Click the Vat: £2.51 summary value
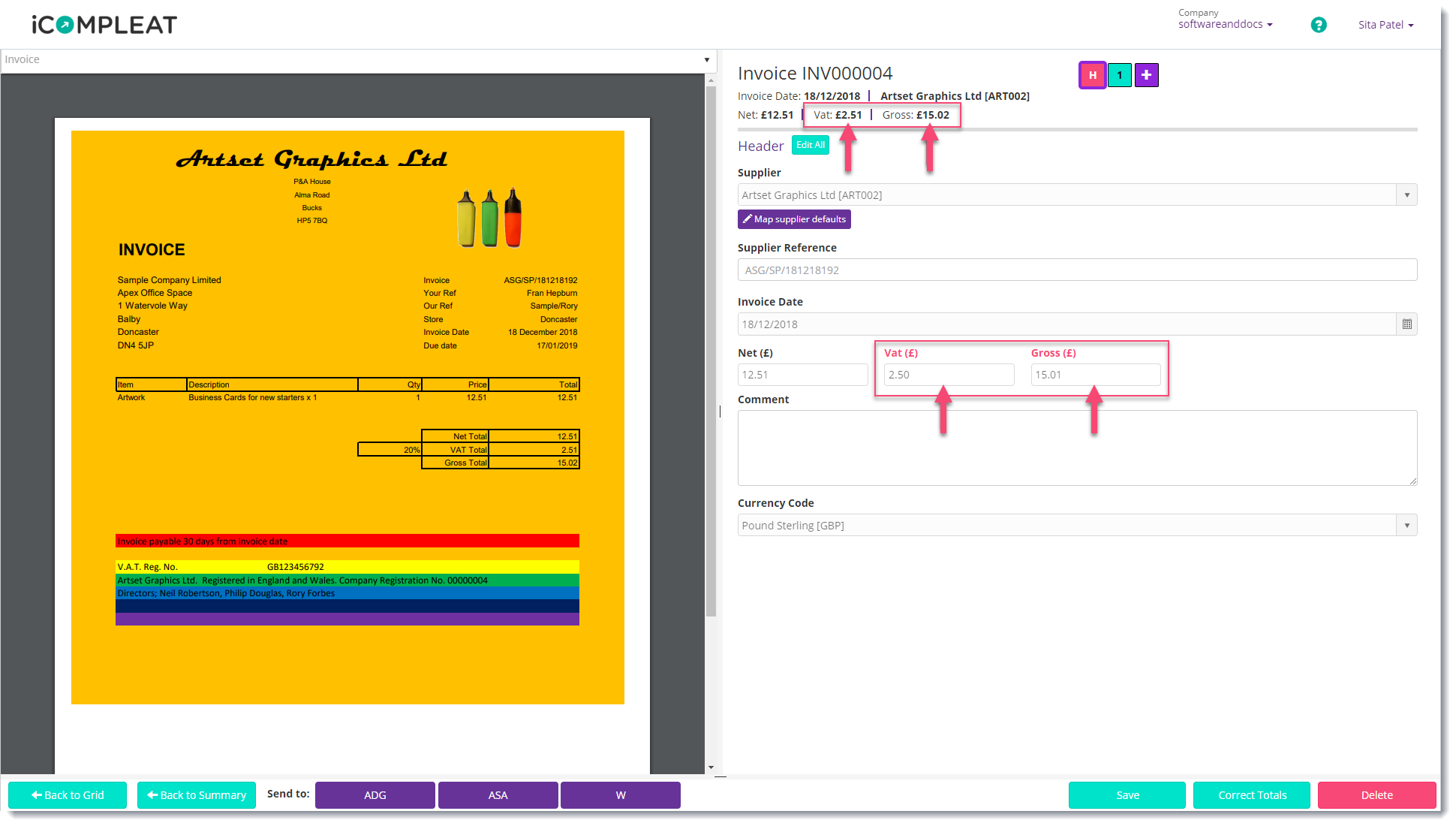Screen dimensions: 1456x826 tap(838, 115)
